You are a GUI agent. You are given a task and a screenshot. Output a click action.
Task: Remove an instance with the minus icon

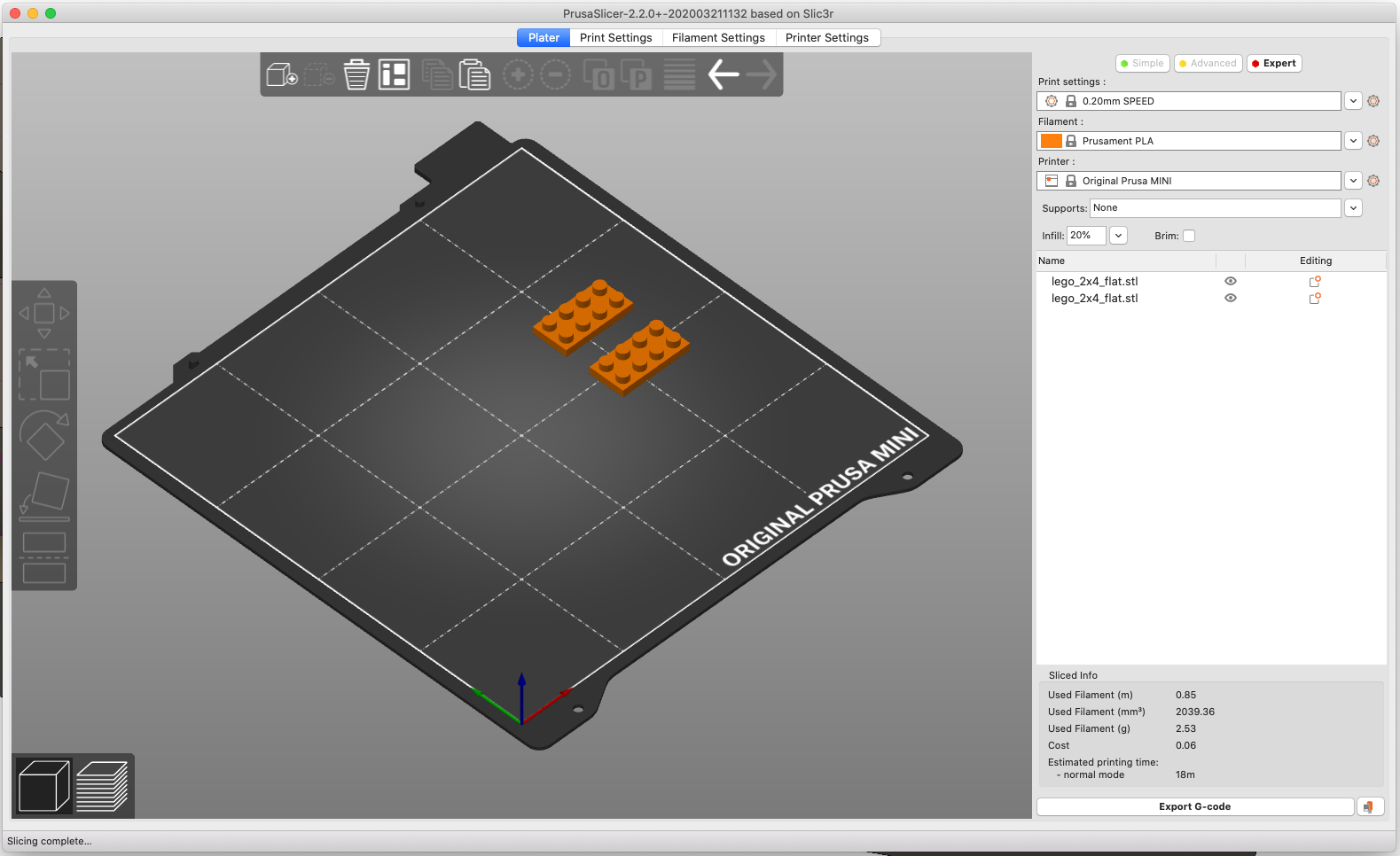click(556, 74)
